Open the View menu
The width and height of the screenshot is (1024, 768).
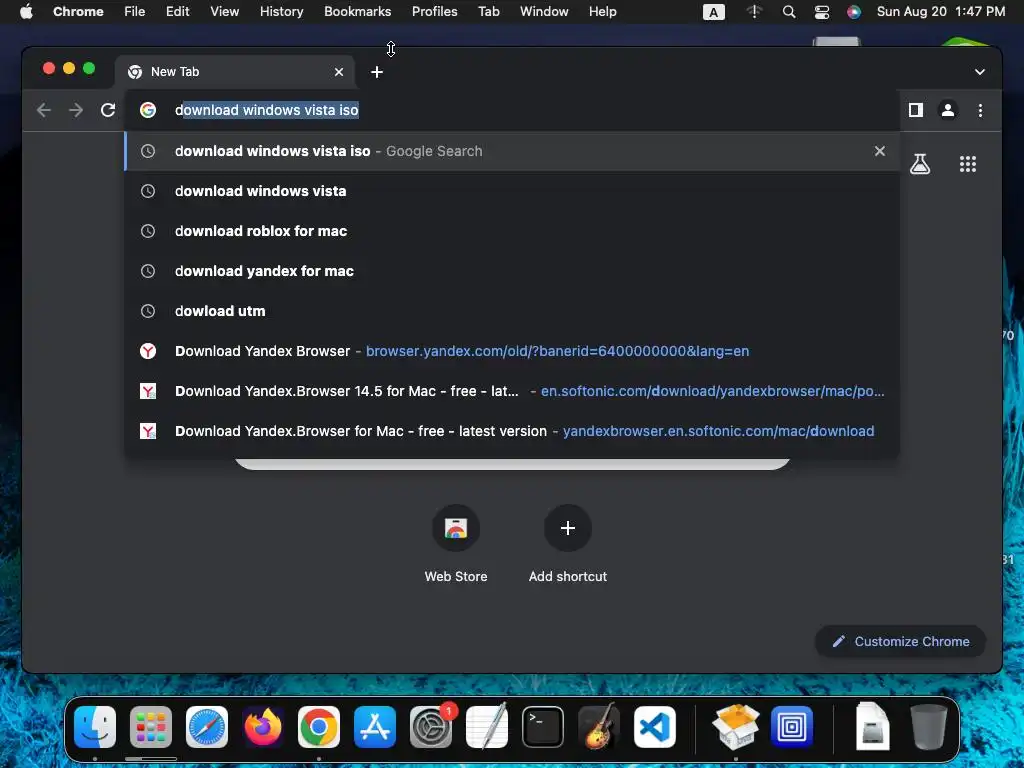(x=224, y=12)
